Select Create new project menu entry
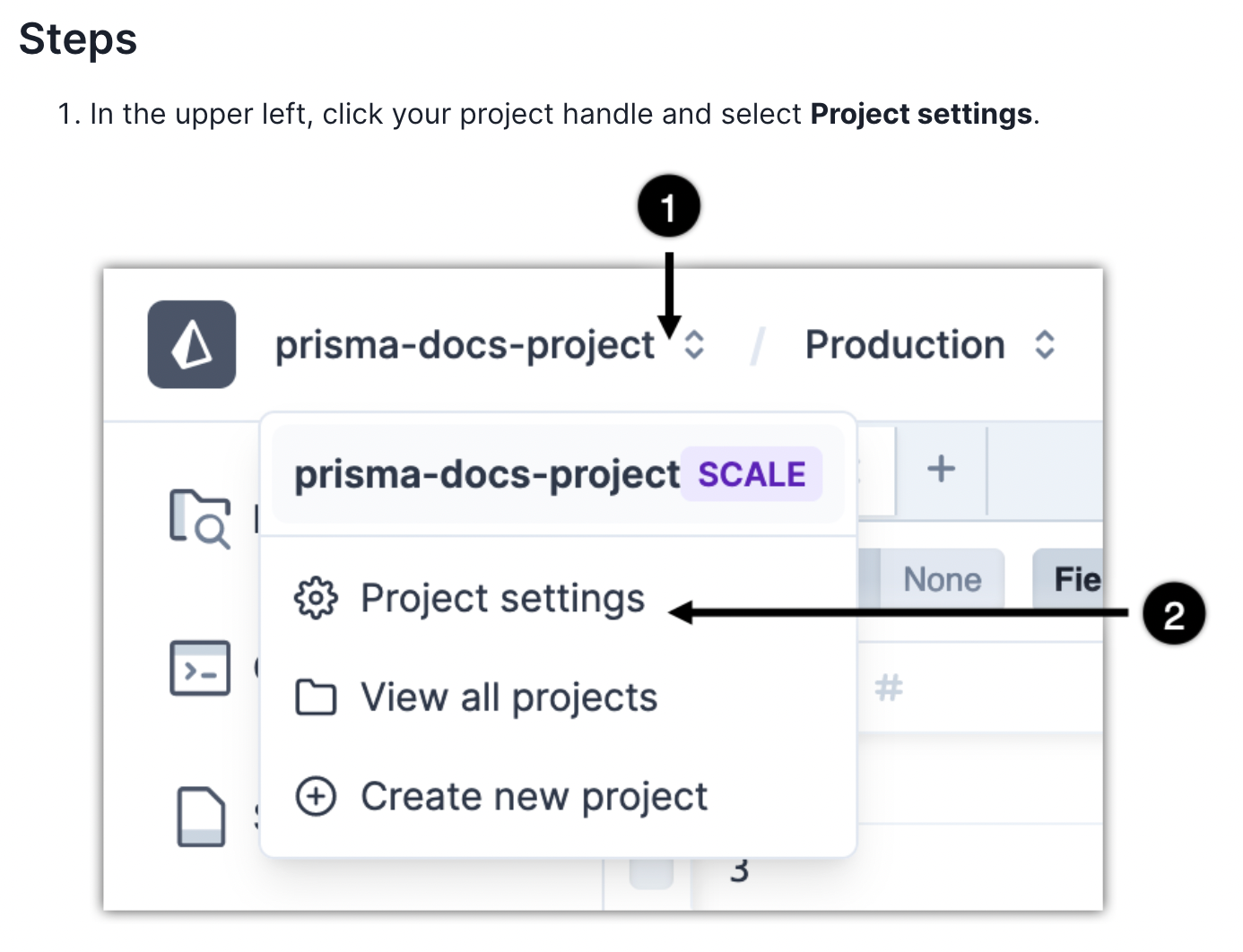Viewport: 1243px width, 952px height. coord(534,796)
